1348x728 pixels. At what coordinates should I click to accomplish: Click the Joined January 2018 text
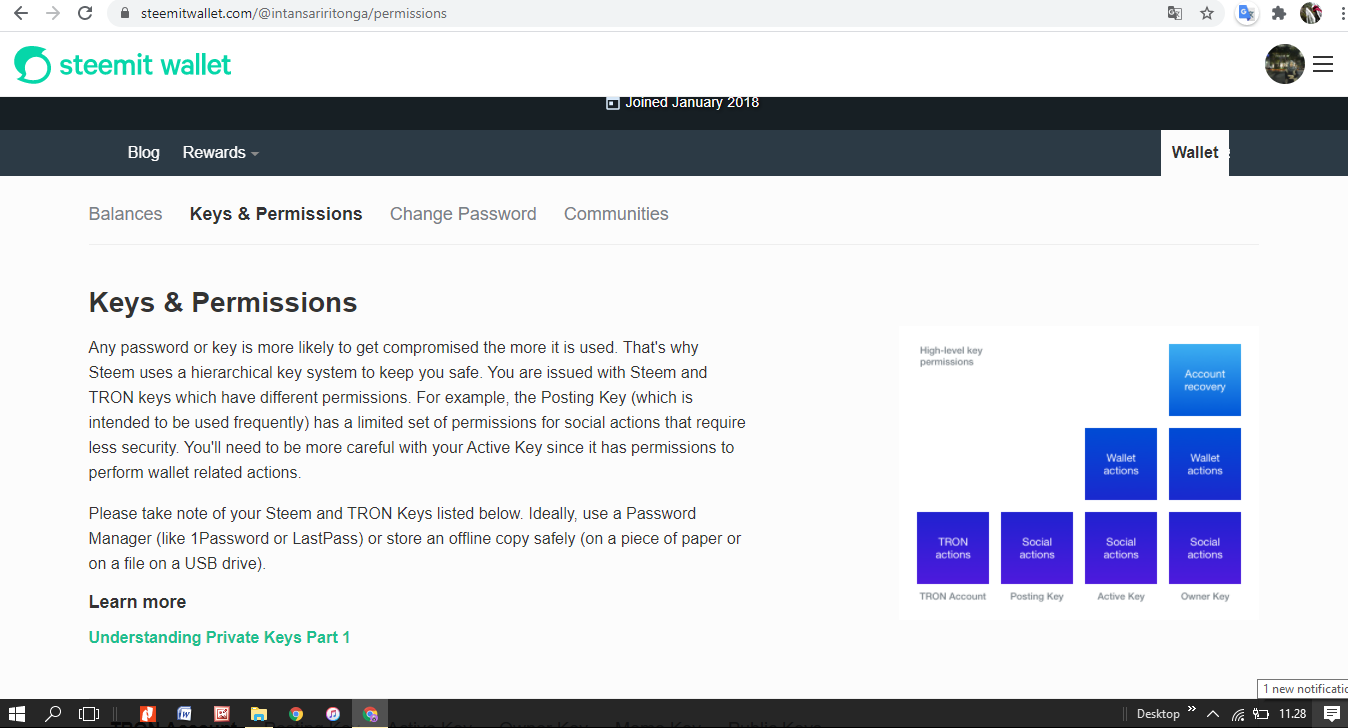click(x=692, y=103)
